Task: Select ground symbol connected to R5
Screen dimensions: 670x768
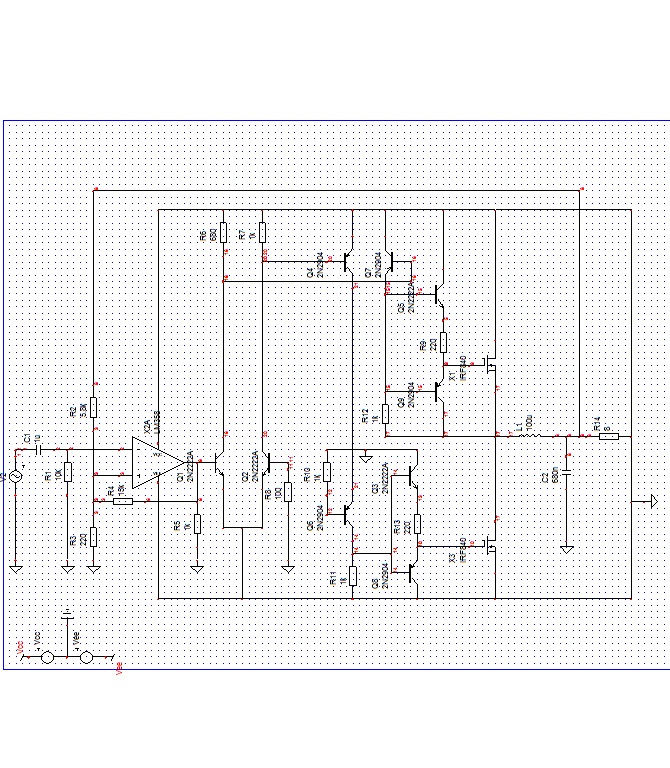Action: pyautogui.click(x=197, y=570)
